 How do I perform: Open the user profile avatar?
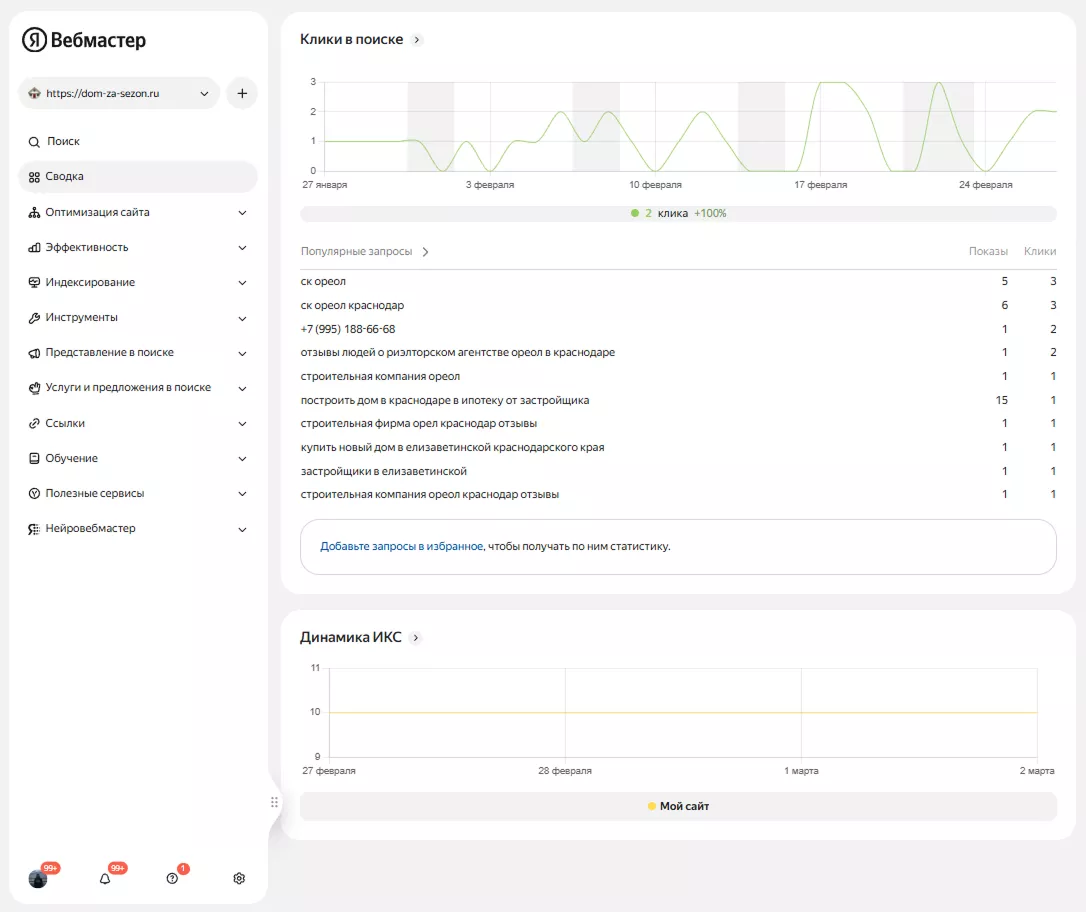click(x=38, y=879)
